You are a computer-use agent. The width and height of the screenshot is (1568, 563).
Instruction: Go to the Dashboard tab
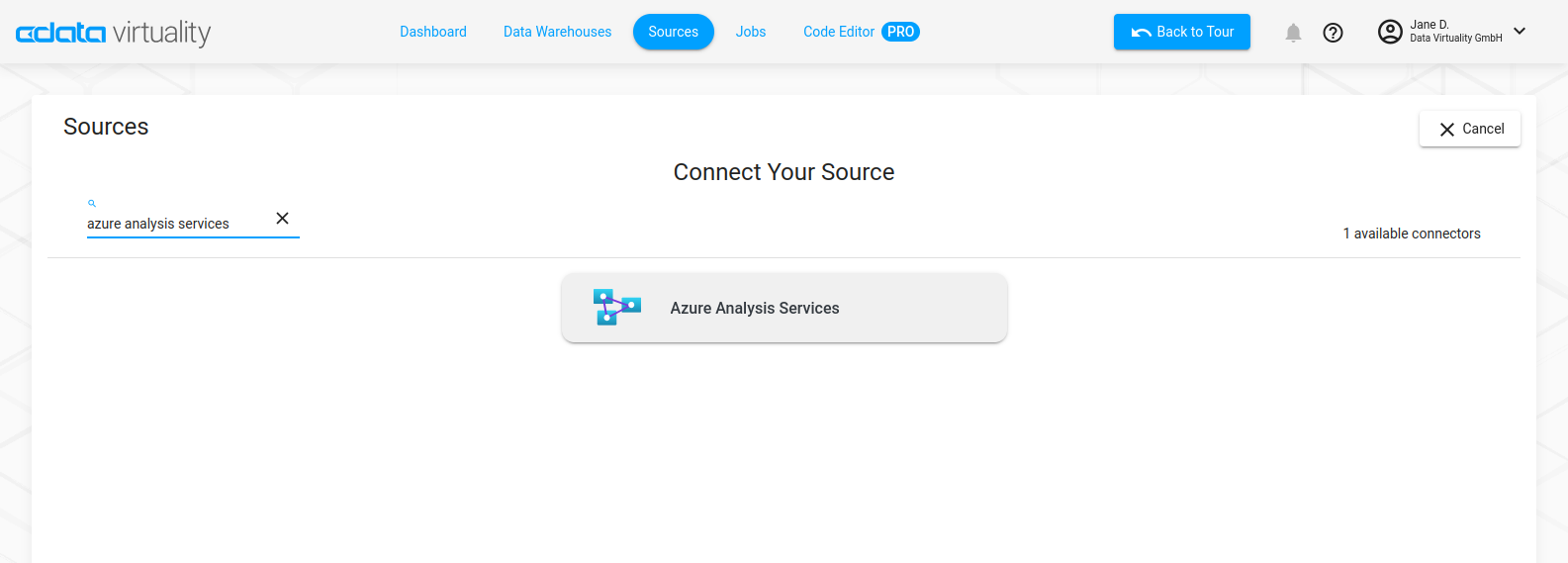pyautogui.click(x=432, y=32)
